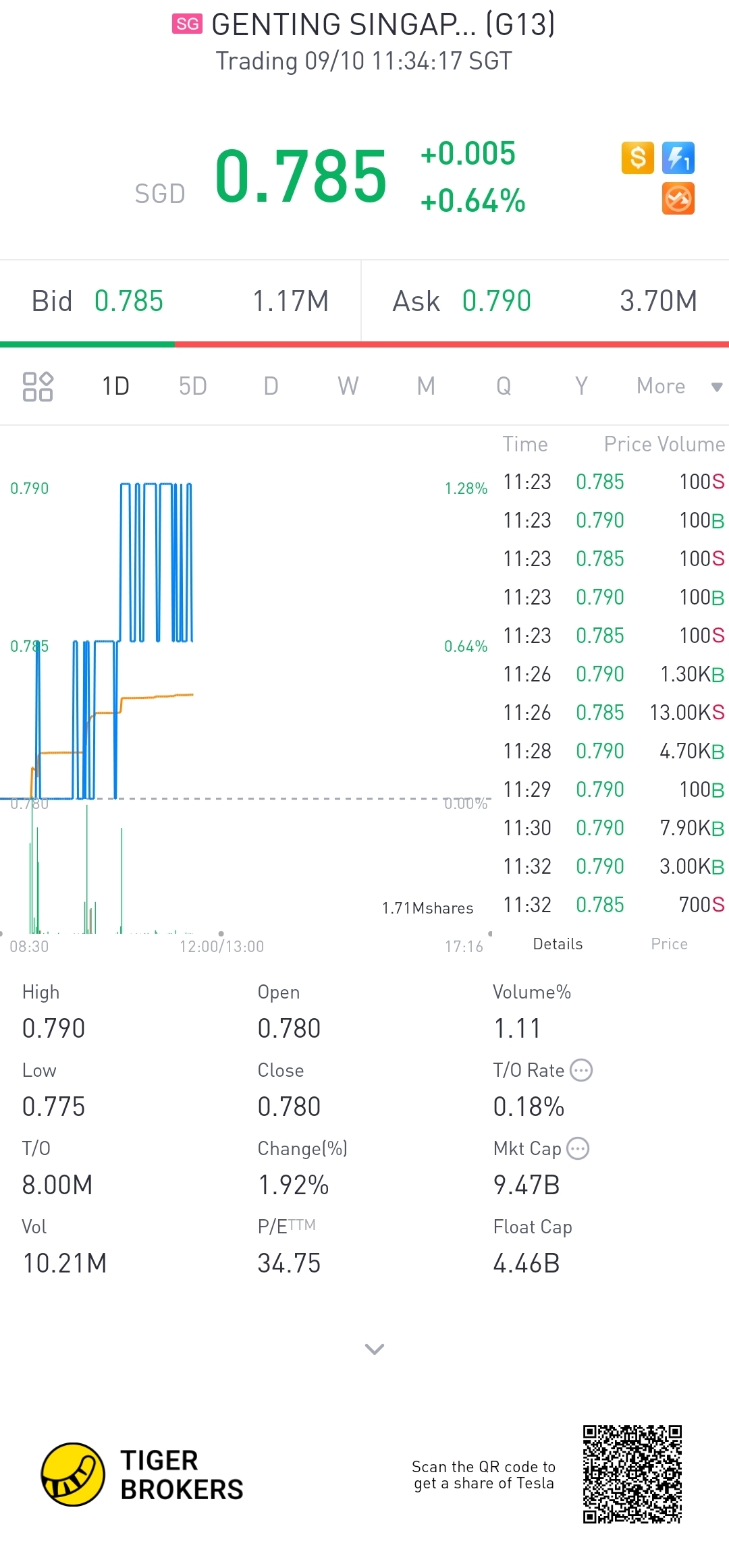729x1568 pixels.
Task: Tap the green-red bid/ask ratio bar
Action: coord(364,345)
